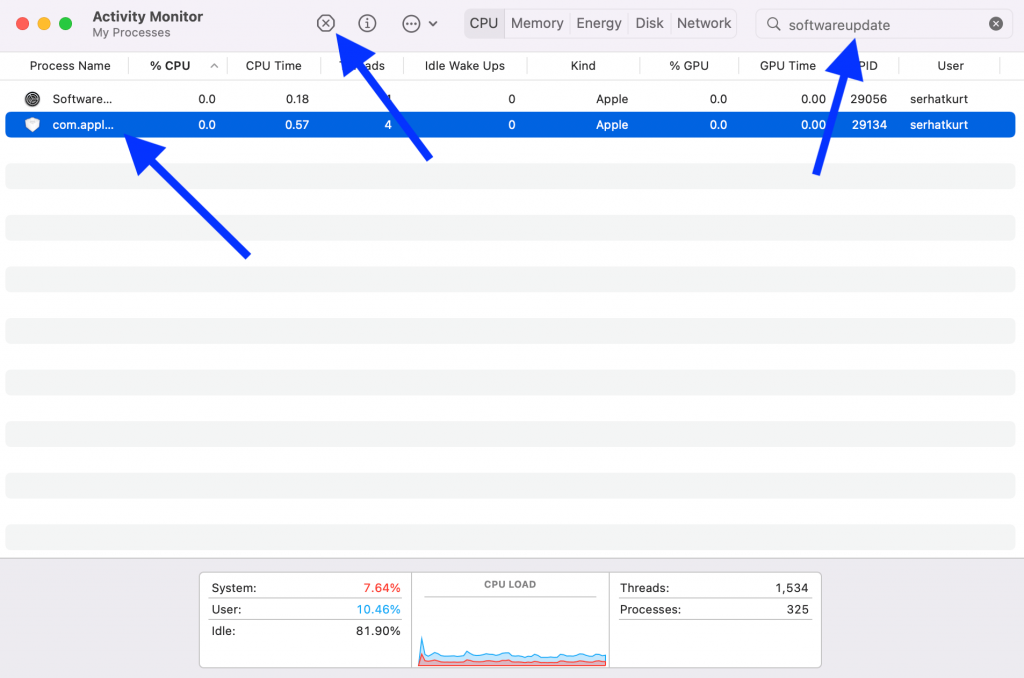Click the Stop process (X) toolbar icon
Viewport: 1024px width, 678px height.
(x=325, y=24)
